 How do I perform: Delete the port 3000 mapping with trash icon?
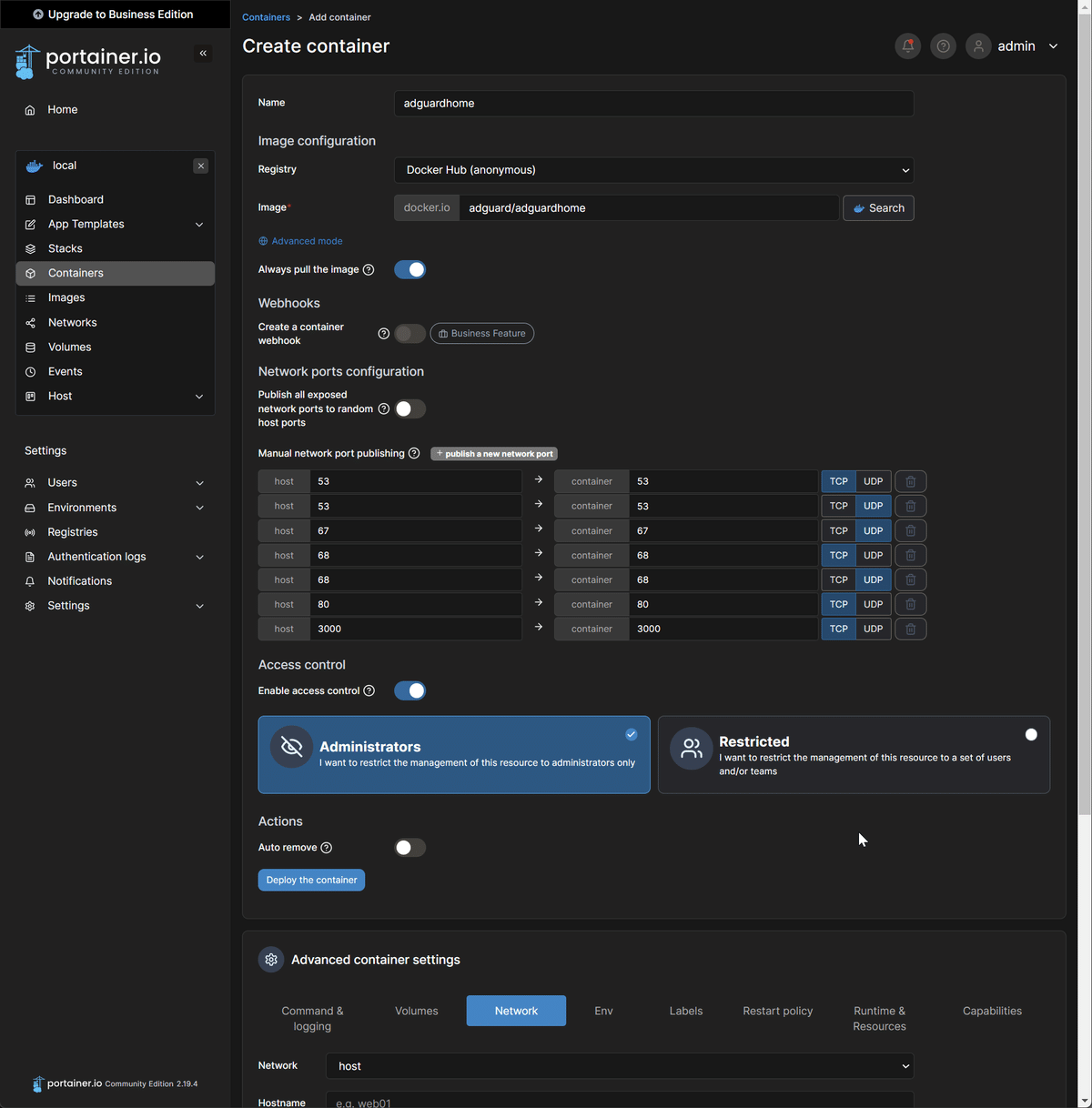[x=910, y=629]
